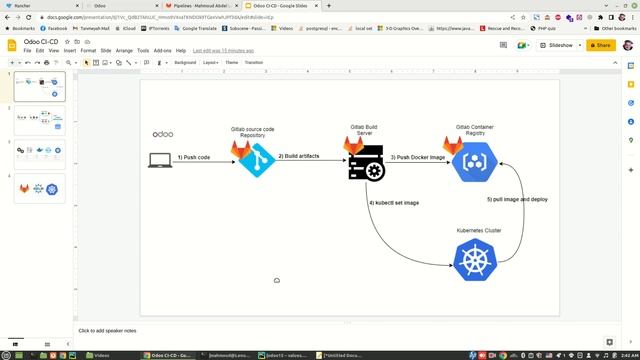640x360 pixels.
Task: Open input tools pencil icon
Action: click(x=159, y=62)
